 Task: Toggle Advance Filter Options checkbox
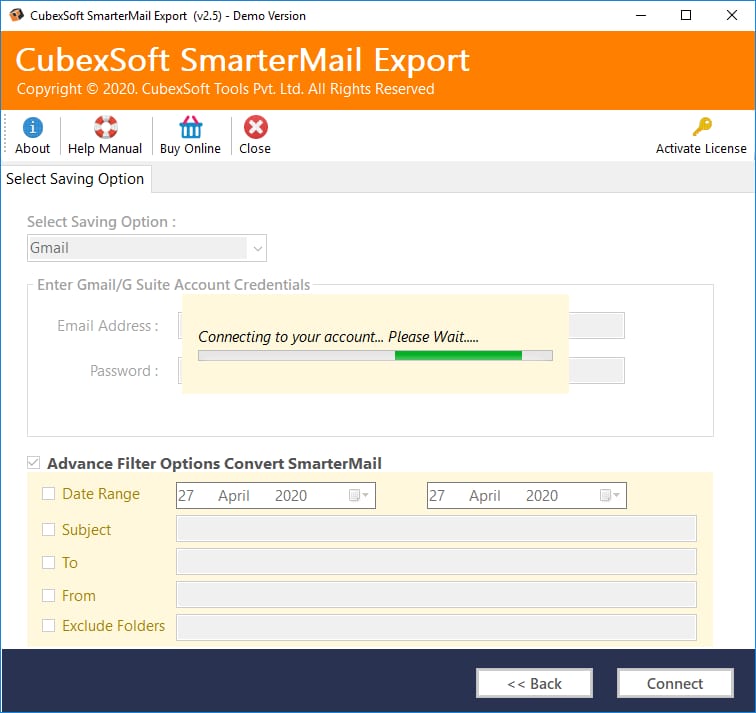tap(33, 463)
